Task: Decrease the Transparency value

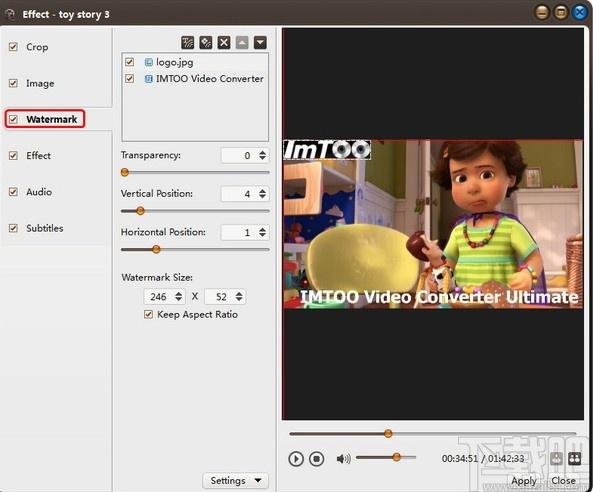Action: click(x=262, y=158)
